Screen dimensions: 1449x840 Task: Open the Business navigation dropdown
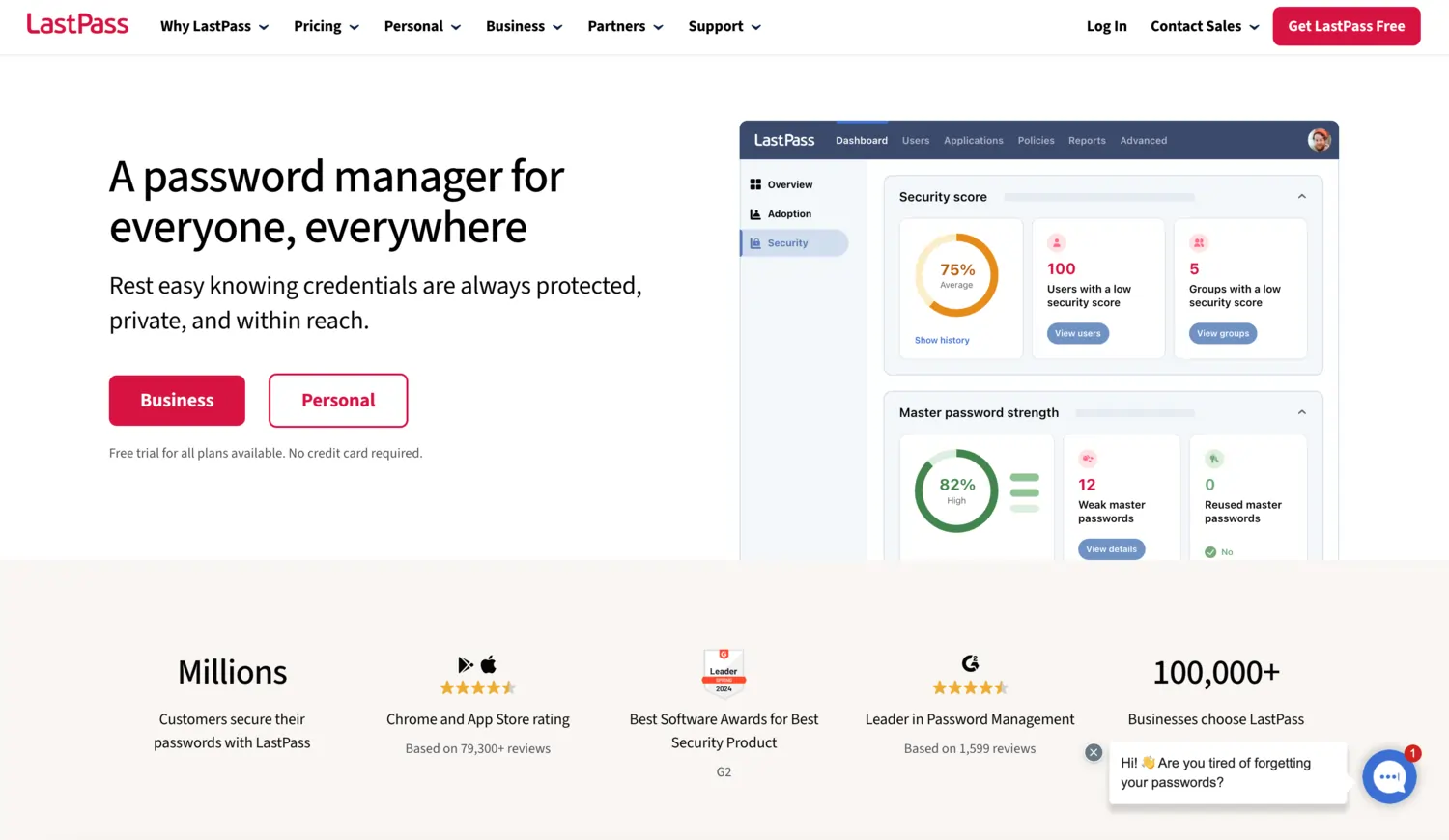525,26
